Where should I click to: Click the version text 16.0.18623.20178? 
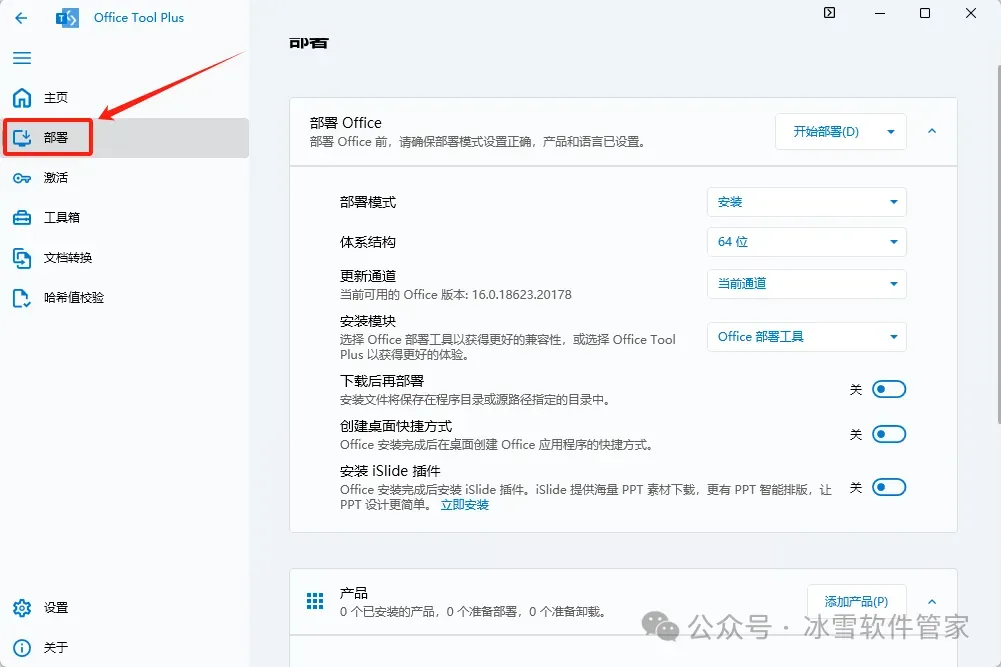(522, 295)
